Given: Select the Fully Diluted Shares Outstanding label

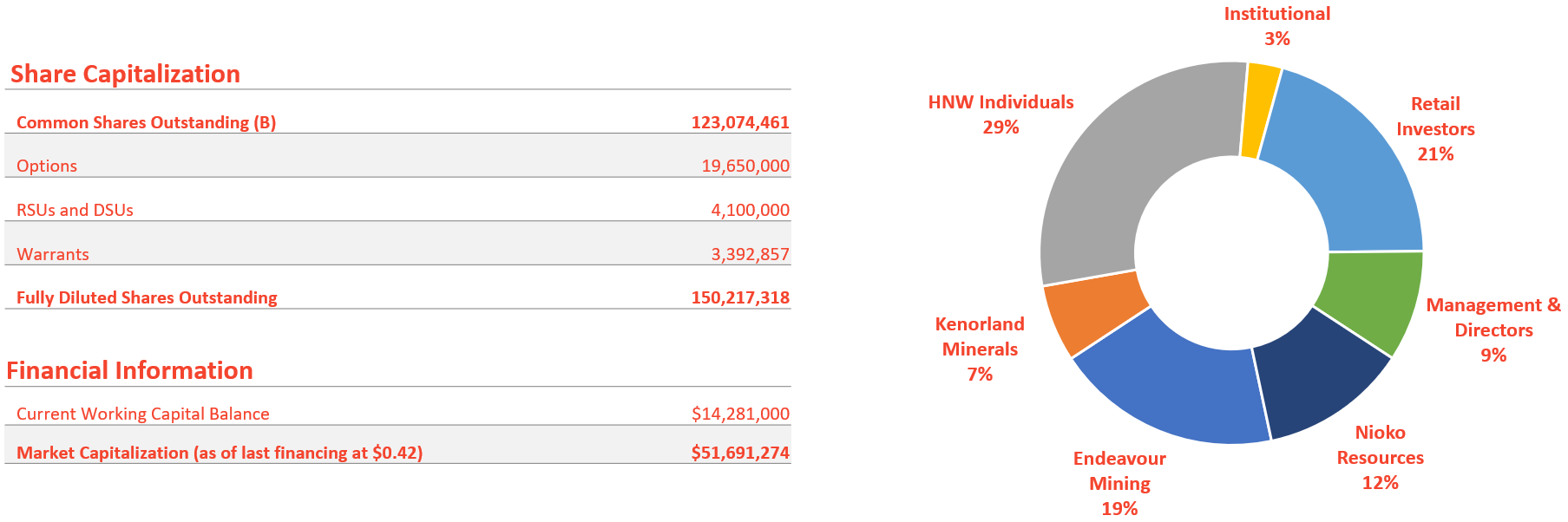Looking at the screenshot, I should 147,297.
